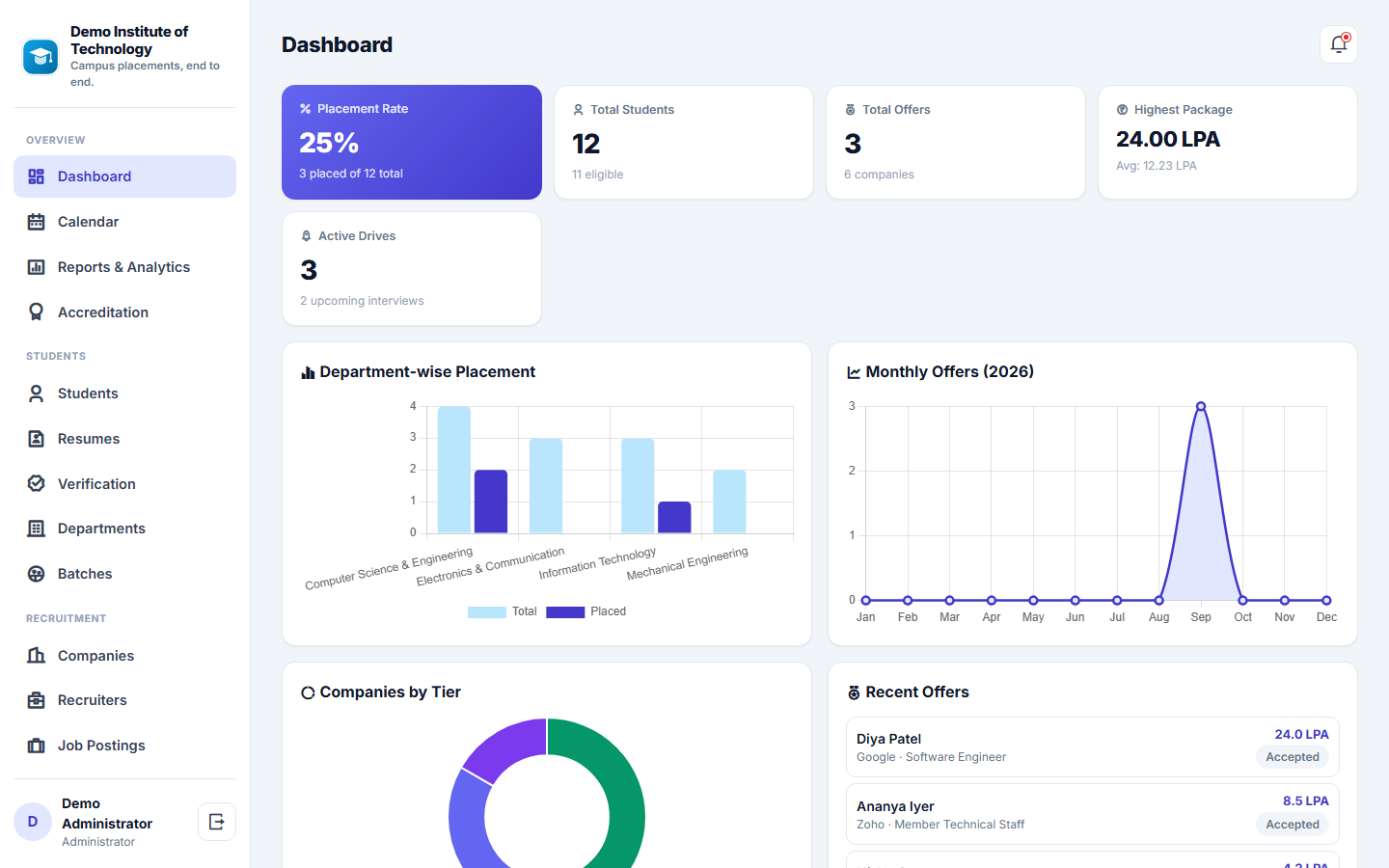Open the Dashboard menu item
1389x868 pixels.
[124, 176]
